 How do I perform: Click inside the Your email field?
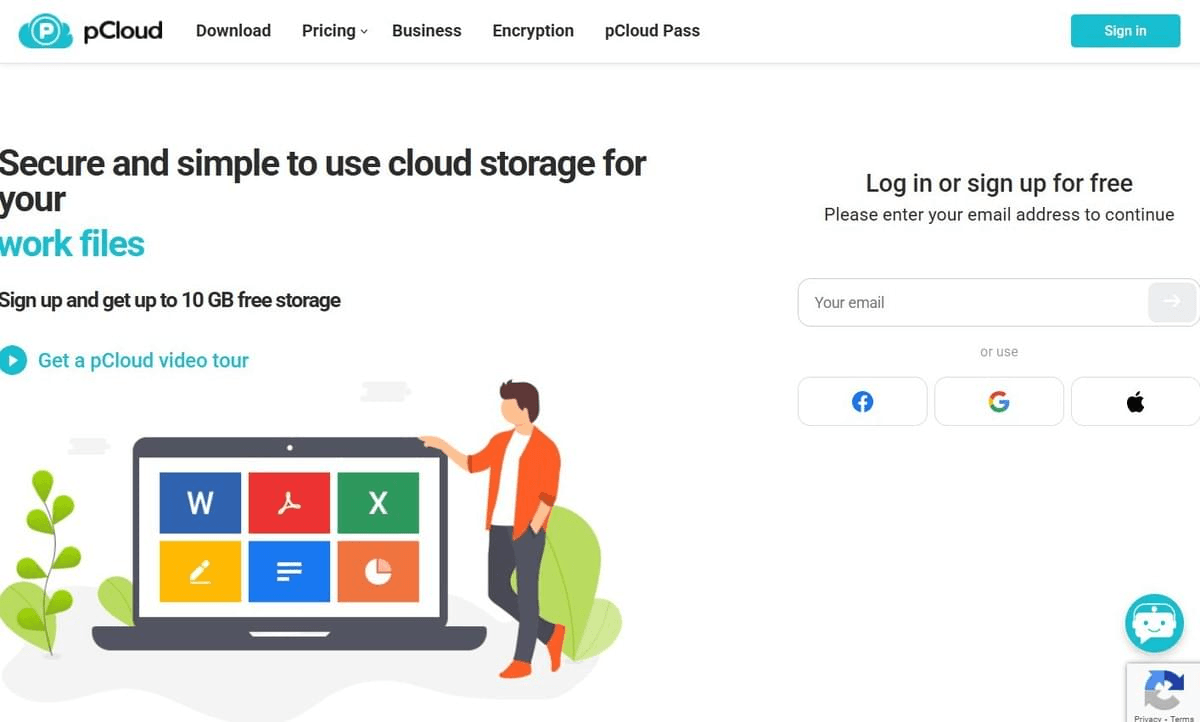point(950,302)
